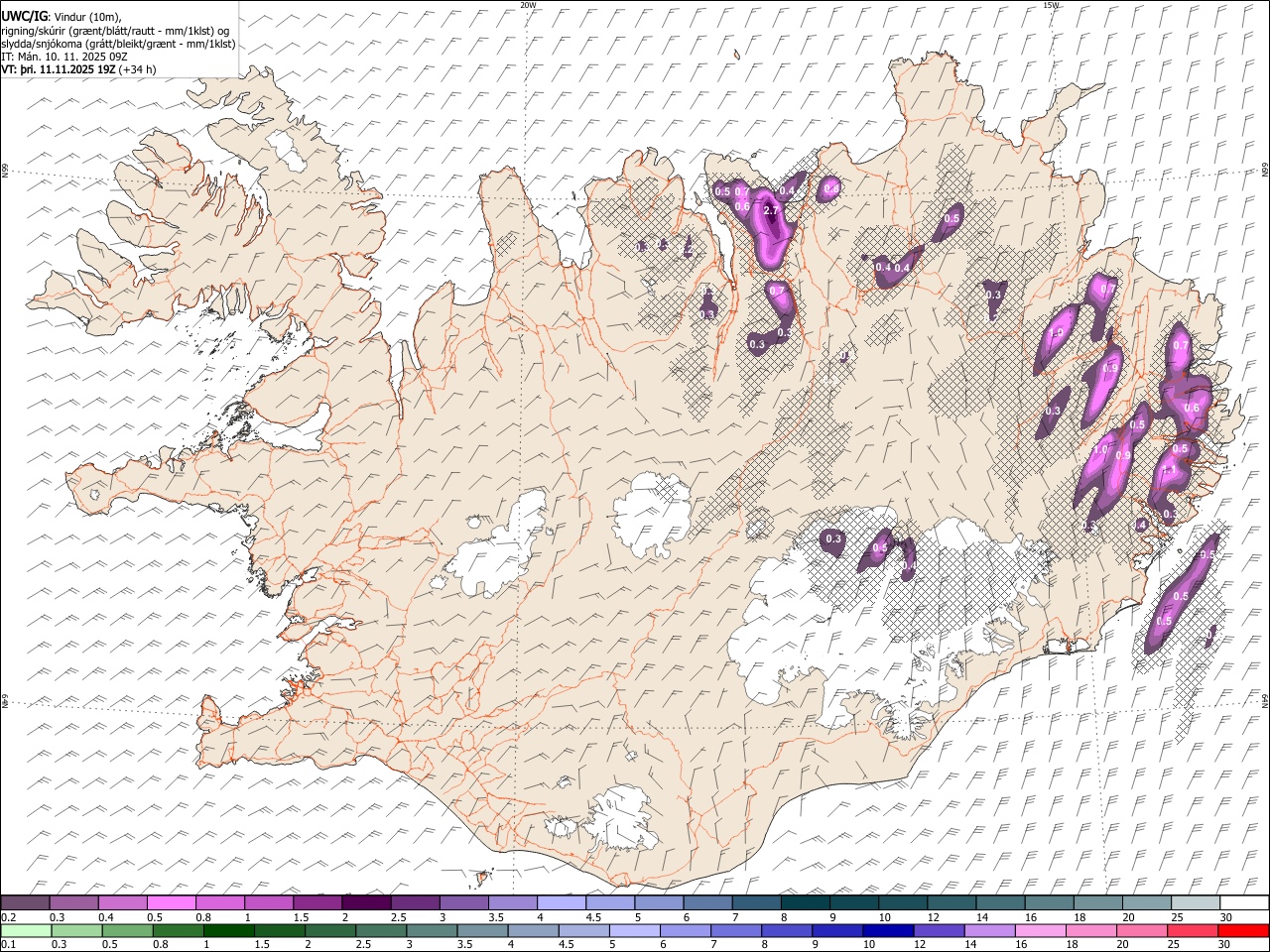Screen dimensions: 1270x952
Task: Select upper legend swatch between 3 and 3.5
Action: click(463, 902)
